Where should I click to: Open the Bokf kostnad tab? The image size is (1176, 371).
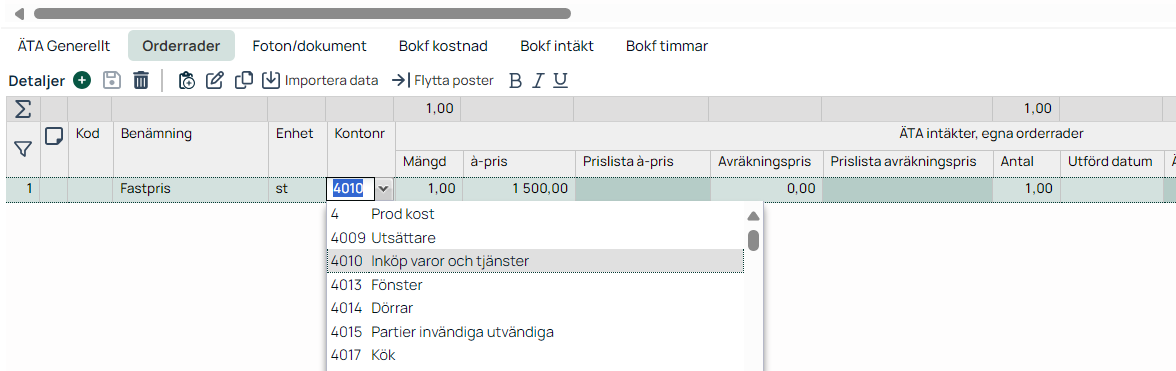[443, 46]
